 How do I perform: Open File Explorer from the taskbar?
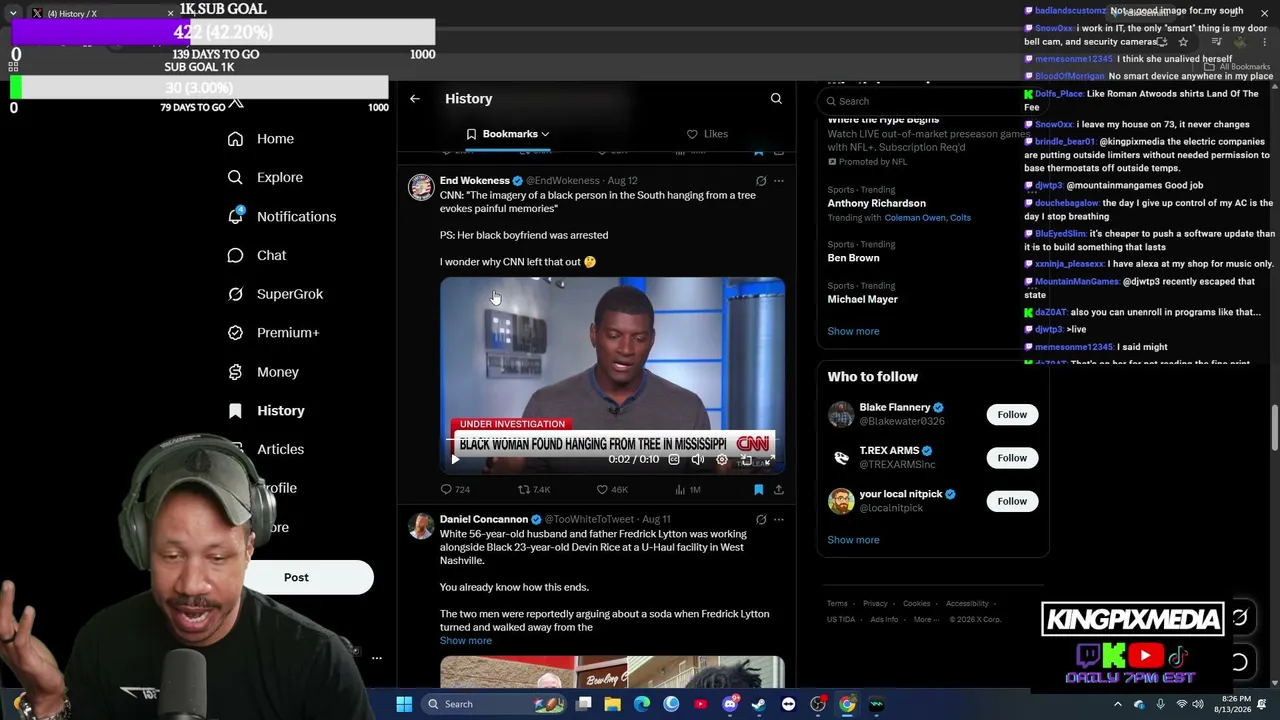613,704
